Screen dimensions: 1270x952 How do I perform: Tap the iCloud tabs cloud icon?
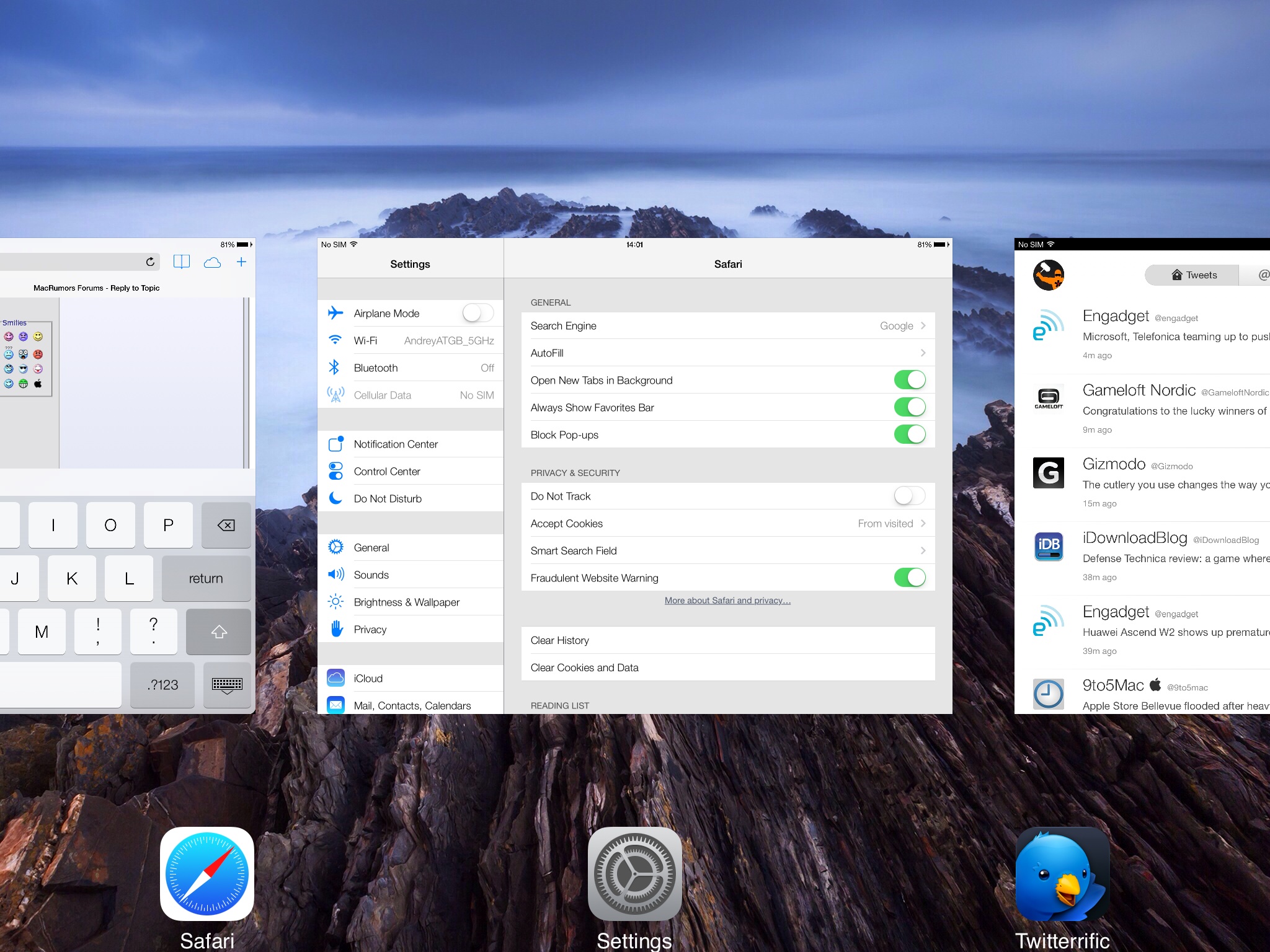pos(212,262)
